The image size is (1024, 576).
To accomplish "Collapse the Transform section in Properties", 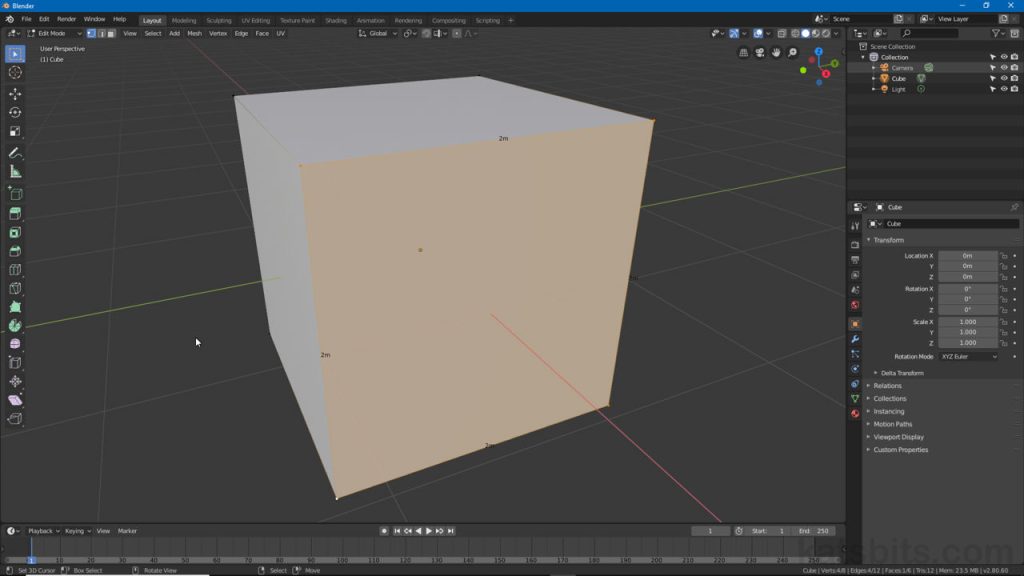I will tap(890, 240).
